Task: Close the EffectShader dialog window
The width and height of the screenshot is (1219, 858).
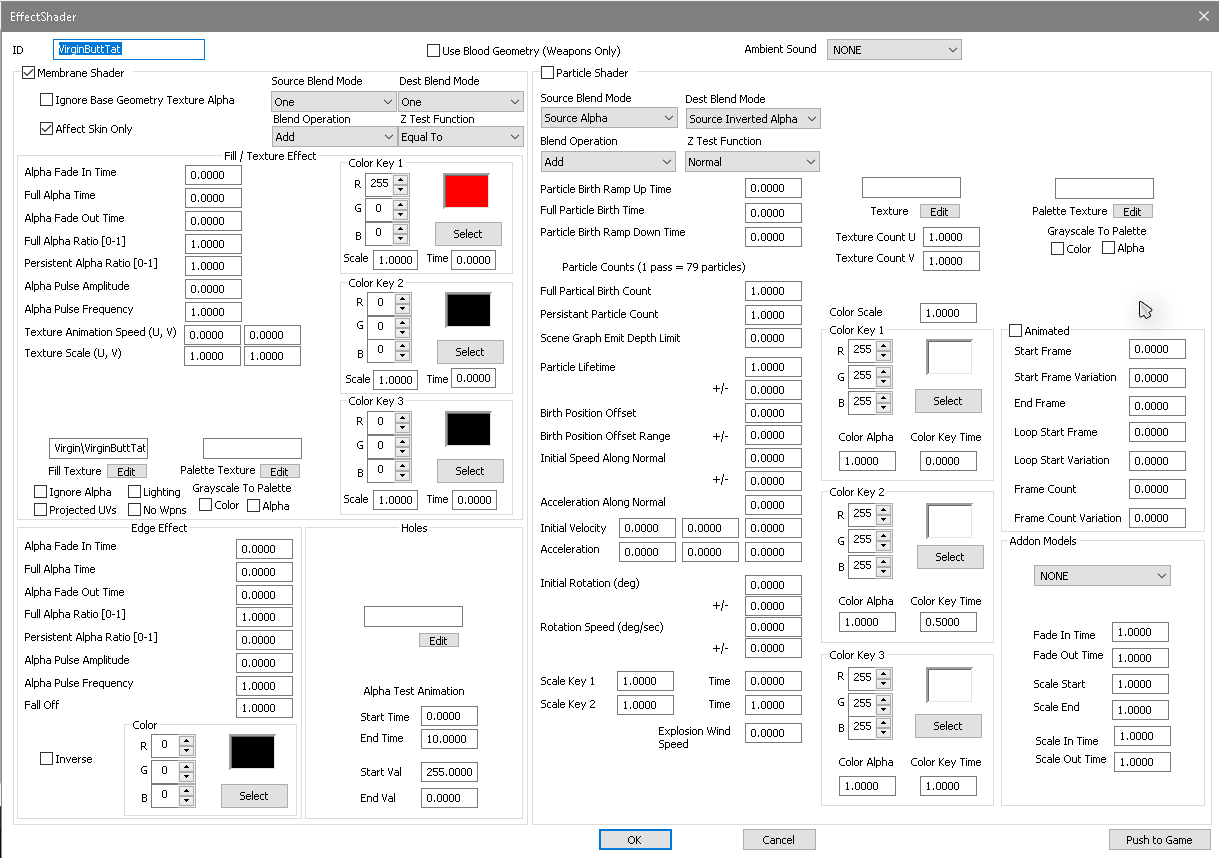Action: [x=1203, y=15]
